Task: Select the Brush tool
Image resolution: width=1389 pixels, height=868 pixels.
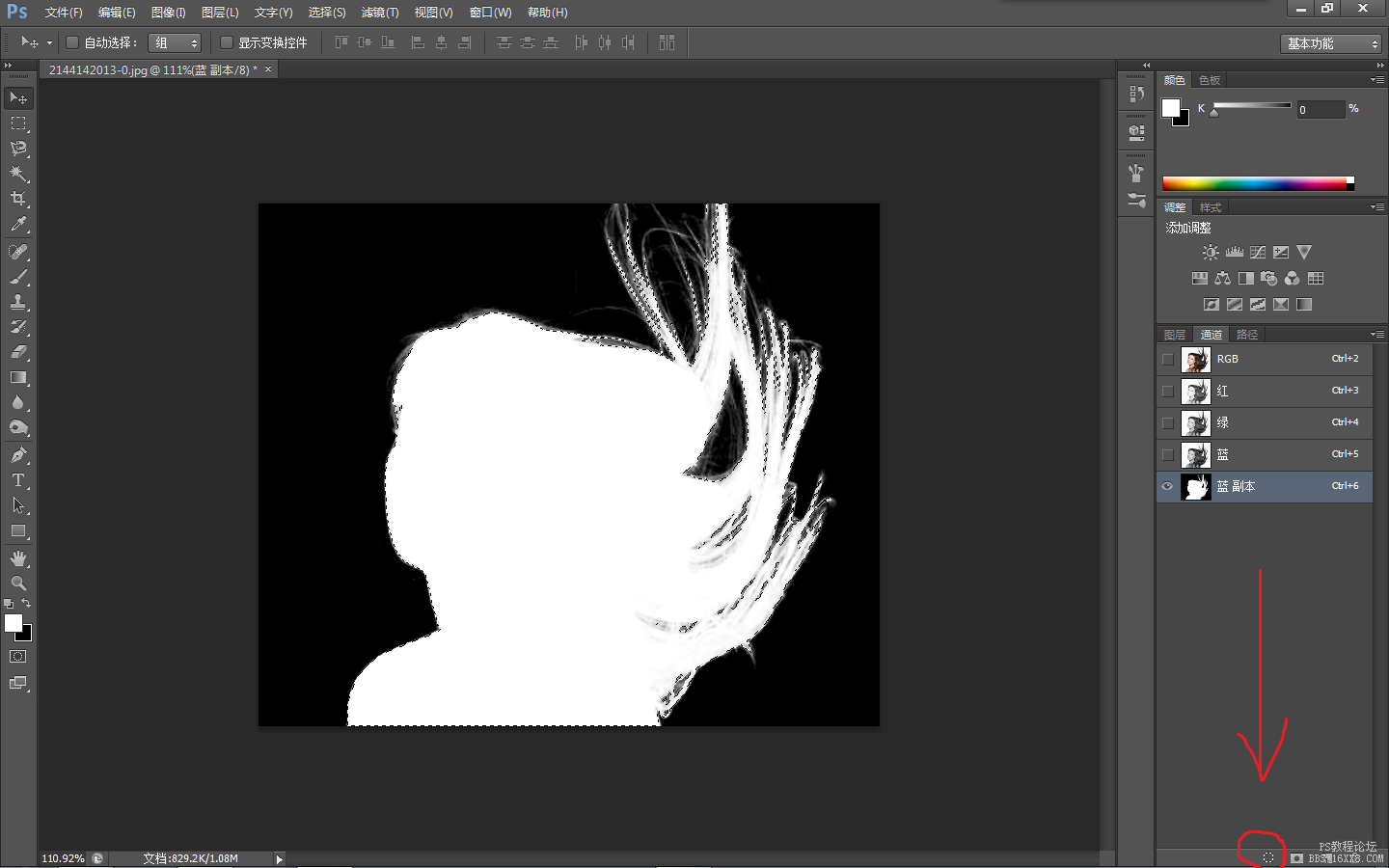Action: 18,277
